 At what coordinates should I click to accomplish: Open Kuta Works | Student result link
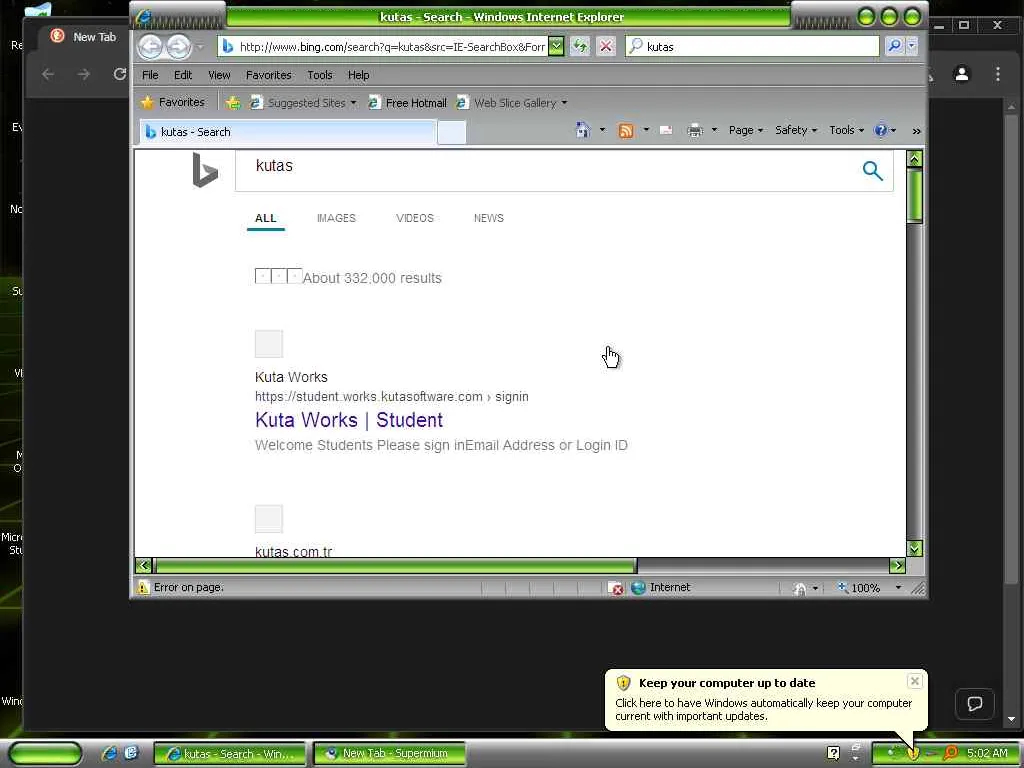[x=349, y=420]
